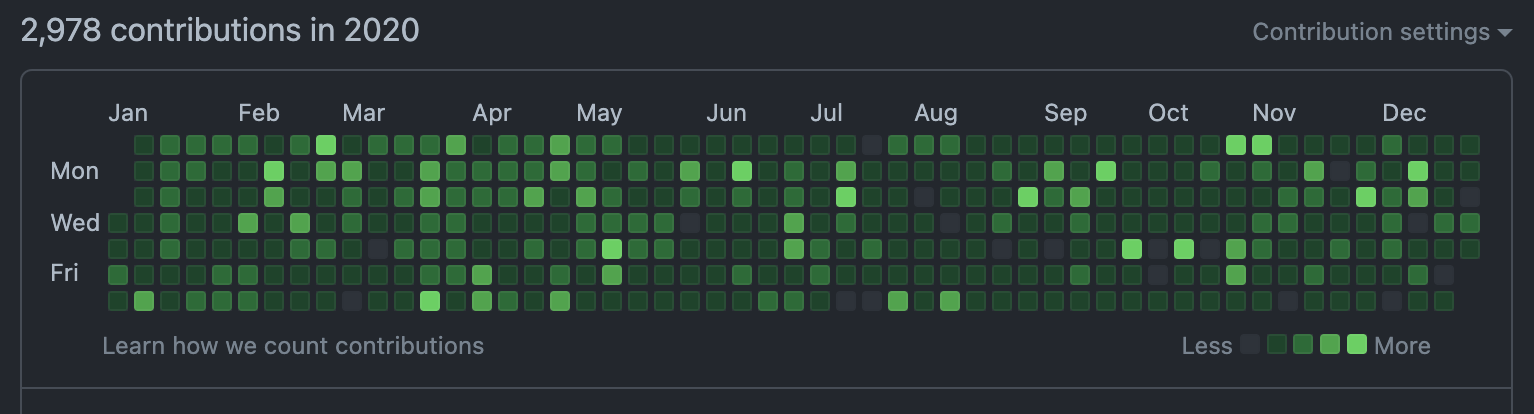This screenshot has height=414, width=1534.
Task: Select the final cell in the Saturday row
Action: [1443, 300]
